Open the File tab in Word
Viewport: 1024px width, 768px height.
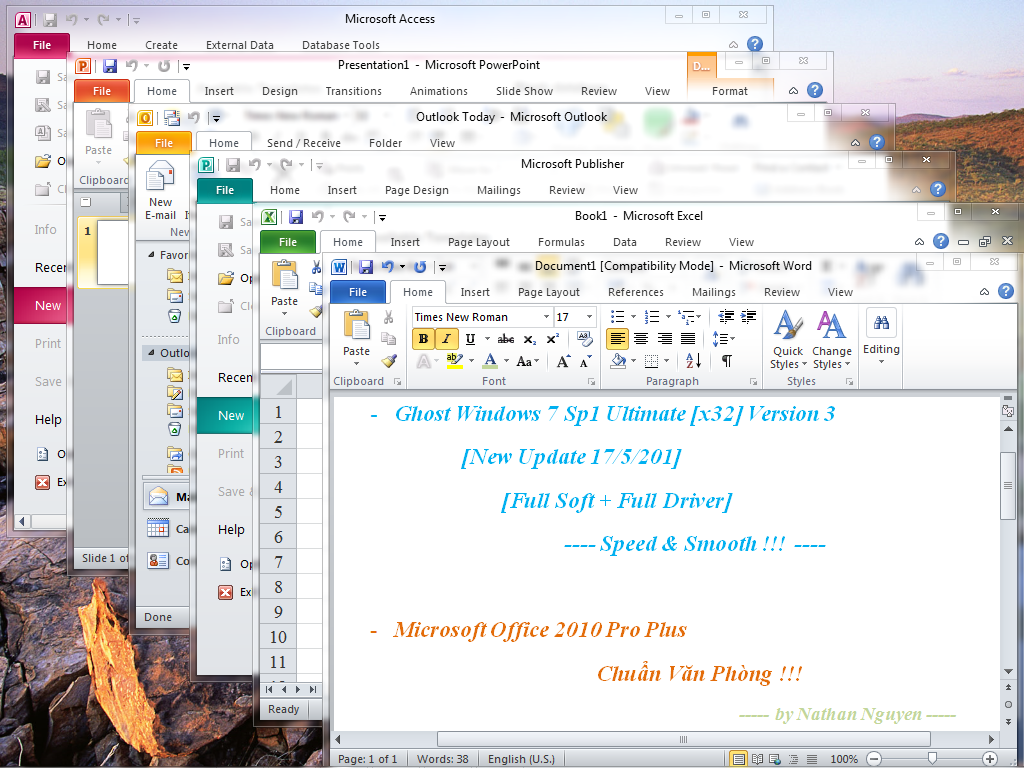point(358,292)
